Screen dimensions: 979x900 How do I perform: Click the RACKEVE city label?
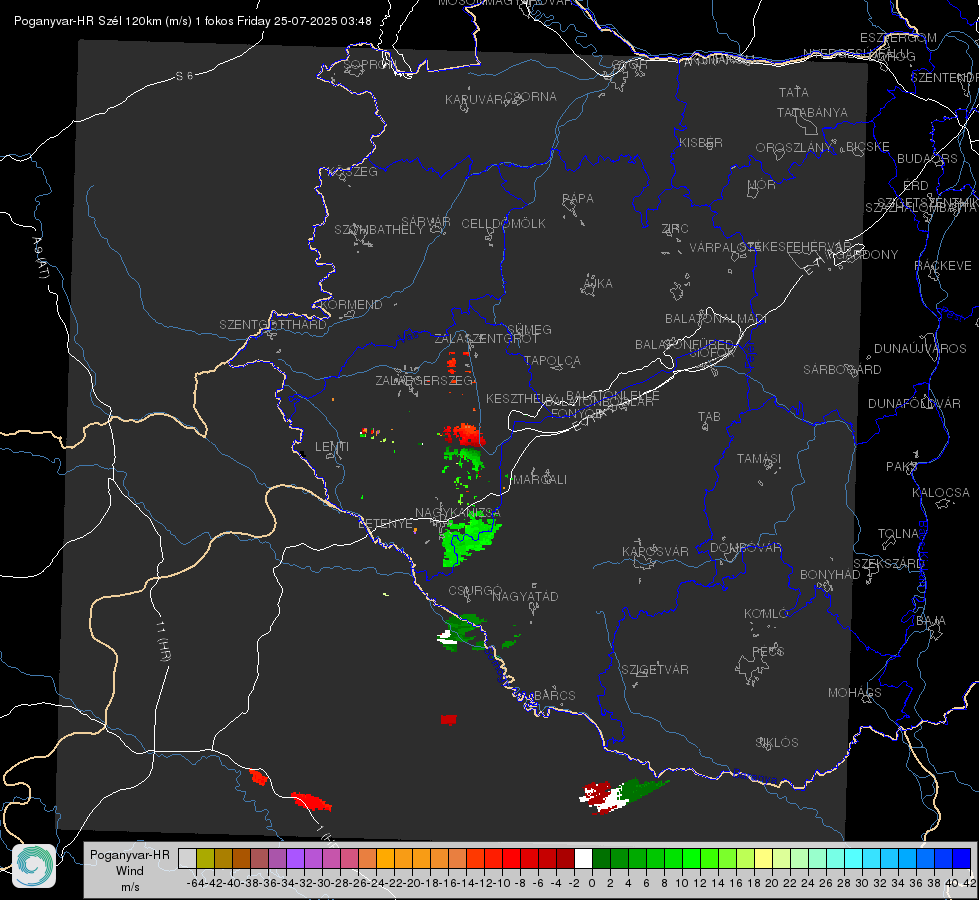coord(943,266)
